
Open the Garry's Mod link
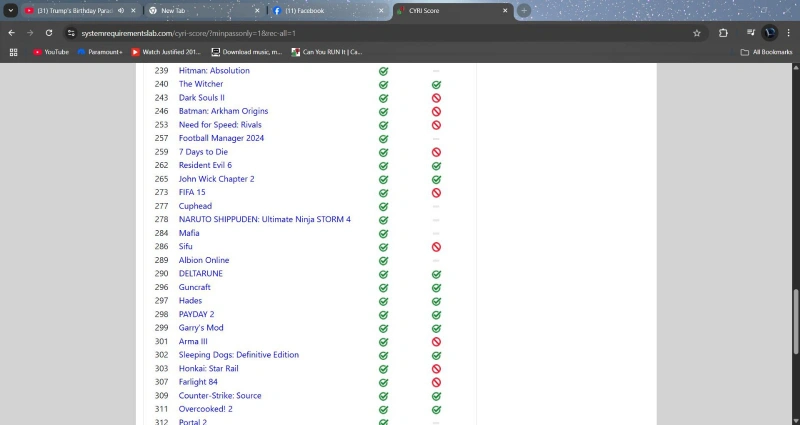pos(201,328)
